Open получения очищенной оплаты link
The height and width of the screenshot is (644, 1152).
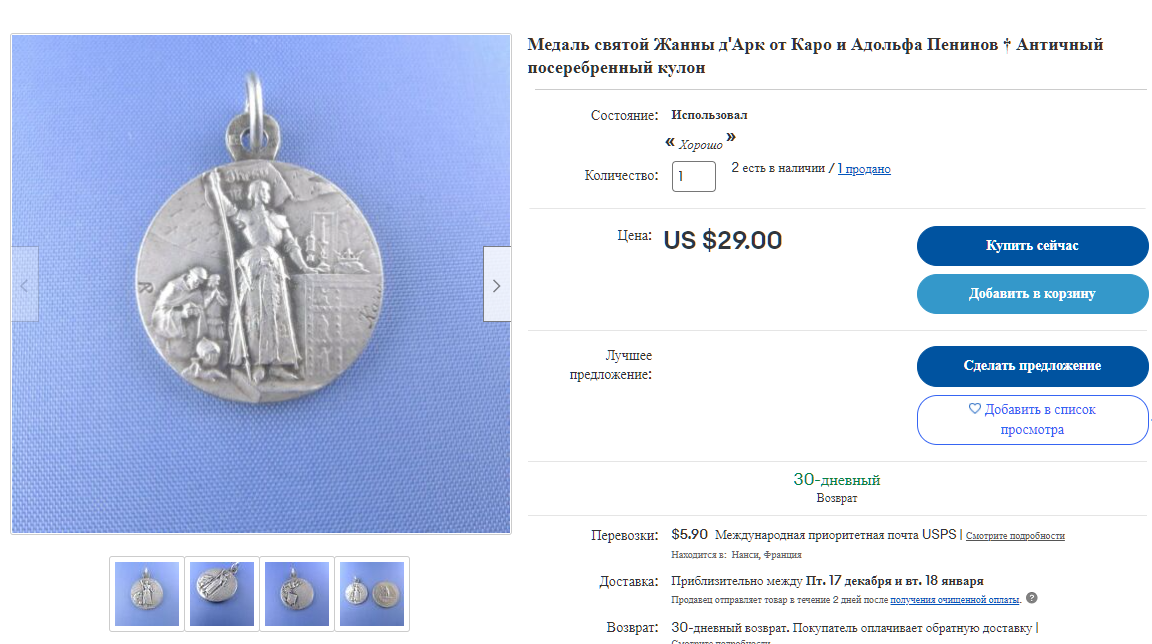(954, 600)
